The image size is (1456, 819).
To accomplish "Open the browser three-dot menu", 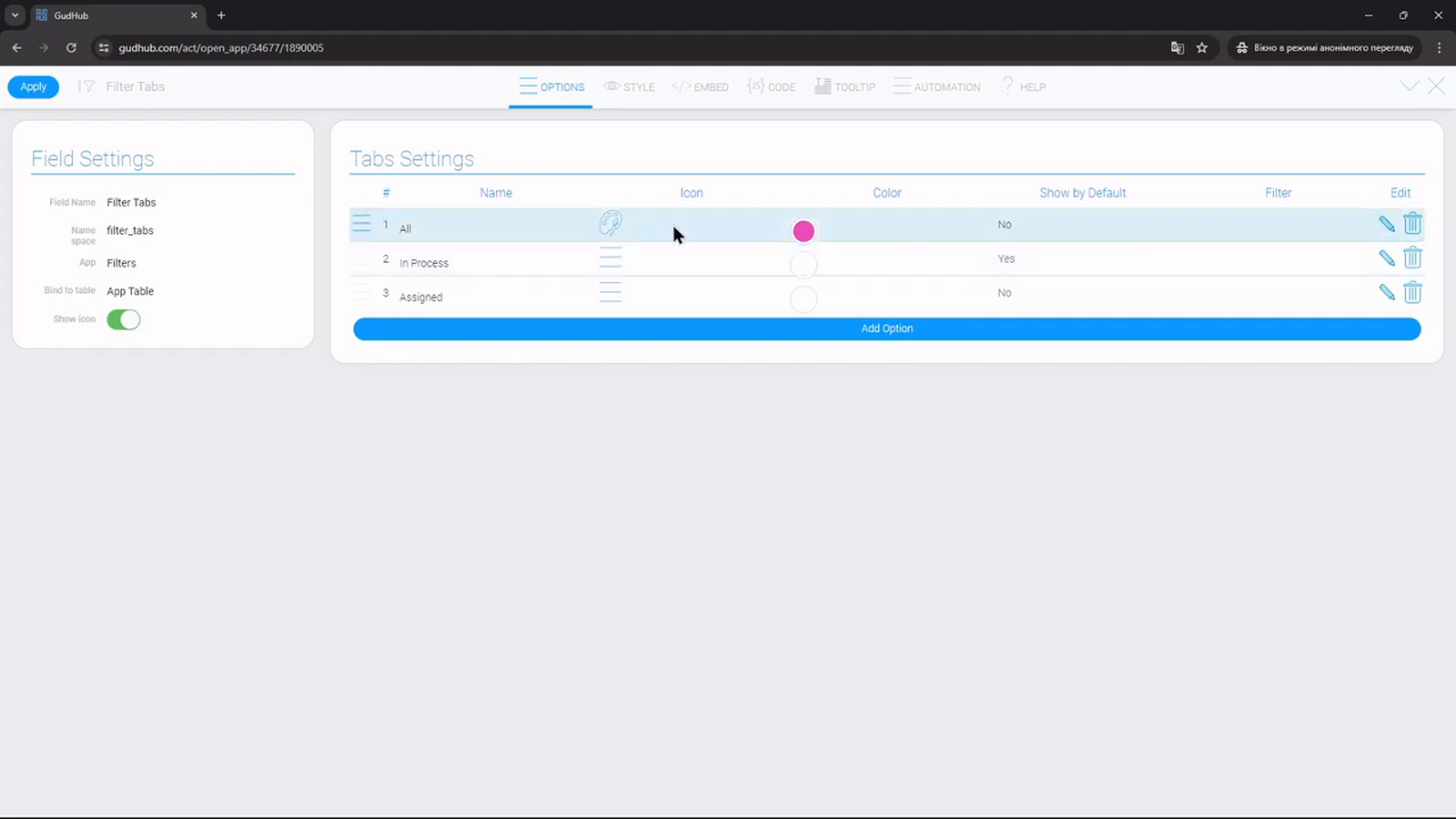I will [x=1439, y=47].
